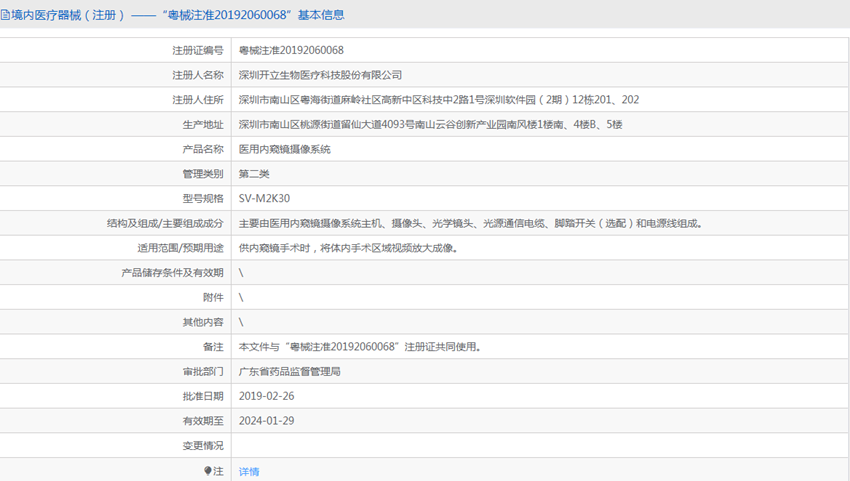Select the remark text starting 本文件与
Viewport: 850px width, 481px height.
[x=360, y=347]
